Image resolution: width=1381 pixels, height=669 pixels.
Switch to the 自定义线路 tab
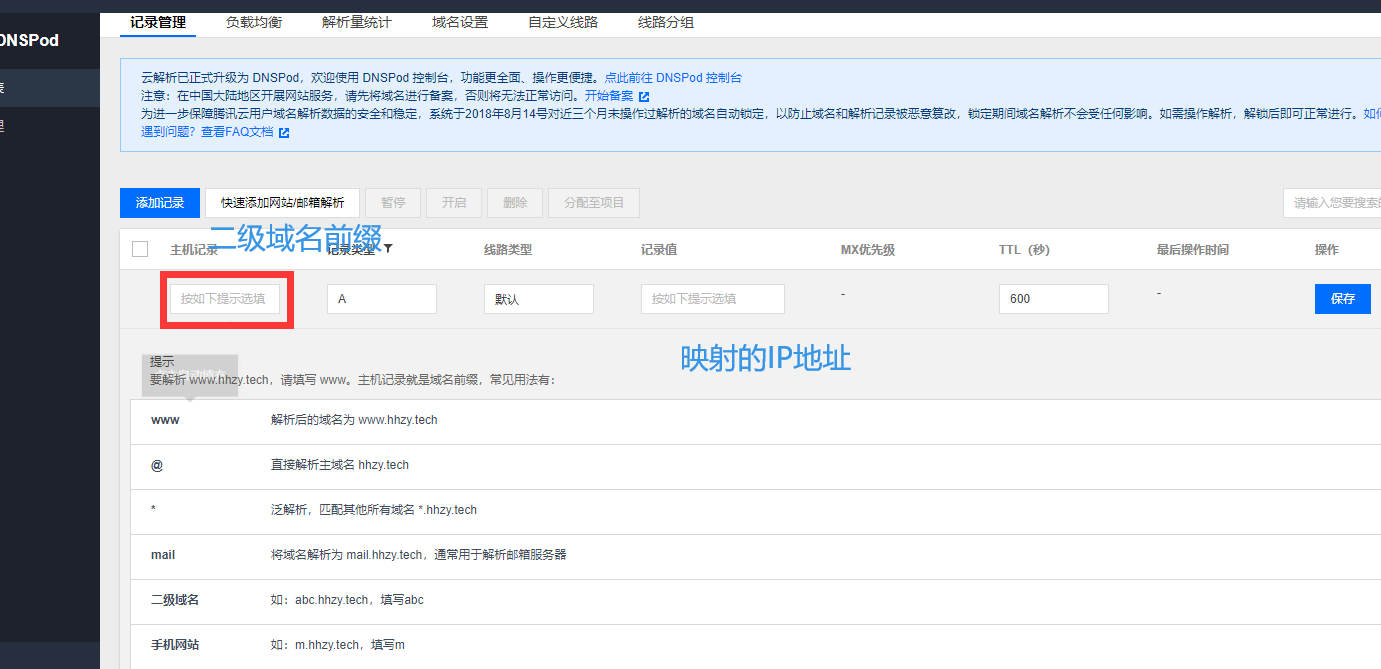click(x=562, y=22)
